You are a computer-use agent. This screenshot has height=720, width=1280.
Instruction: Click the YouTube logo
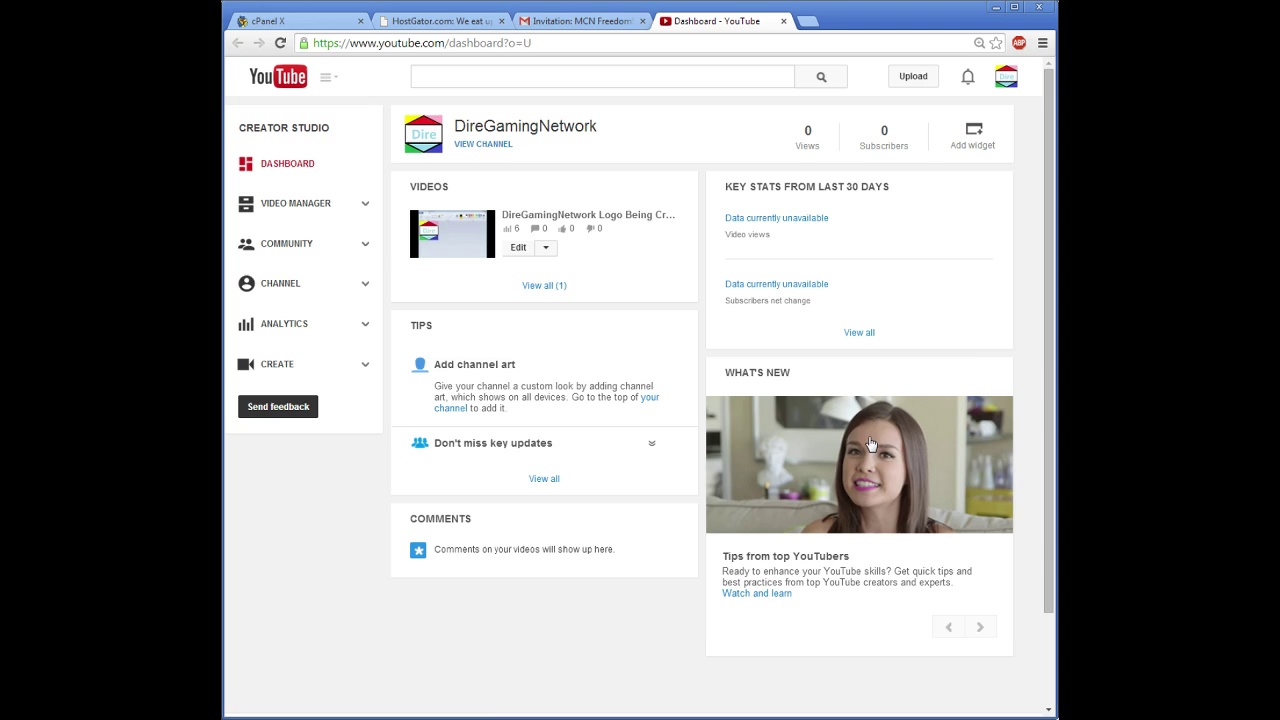tap(278, 77)
